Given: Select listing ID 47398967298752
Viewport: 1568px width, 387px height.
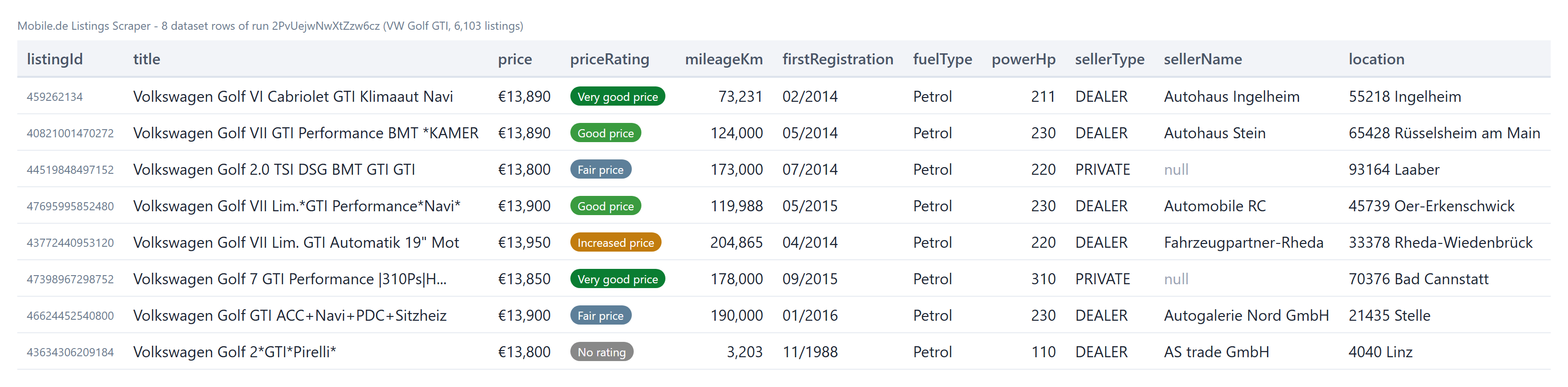Looking at the screenshot, I should 70,279.
